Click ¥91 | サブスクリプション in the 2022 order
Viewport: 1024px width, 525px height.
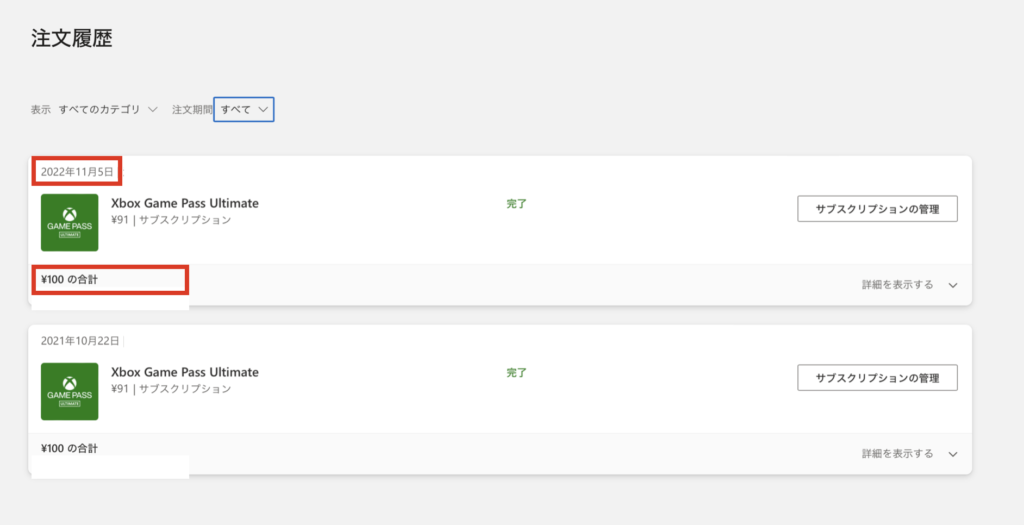[170, 220]
